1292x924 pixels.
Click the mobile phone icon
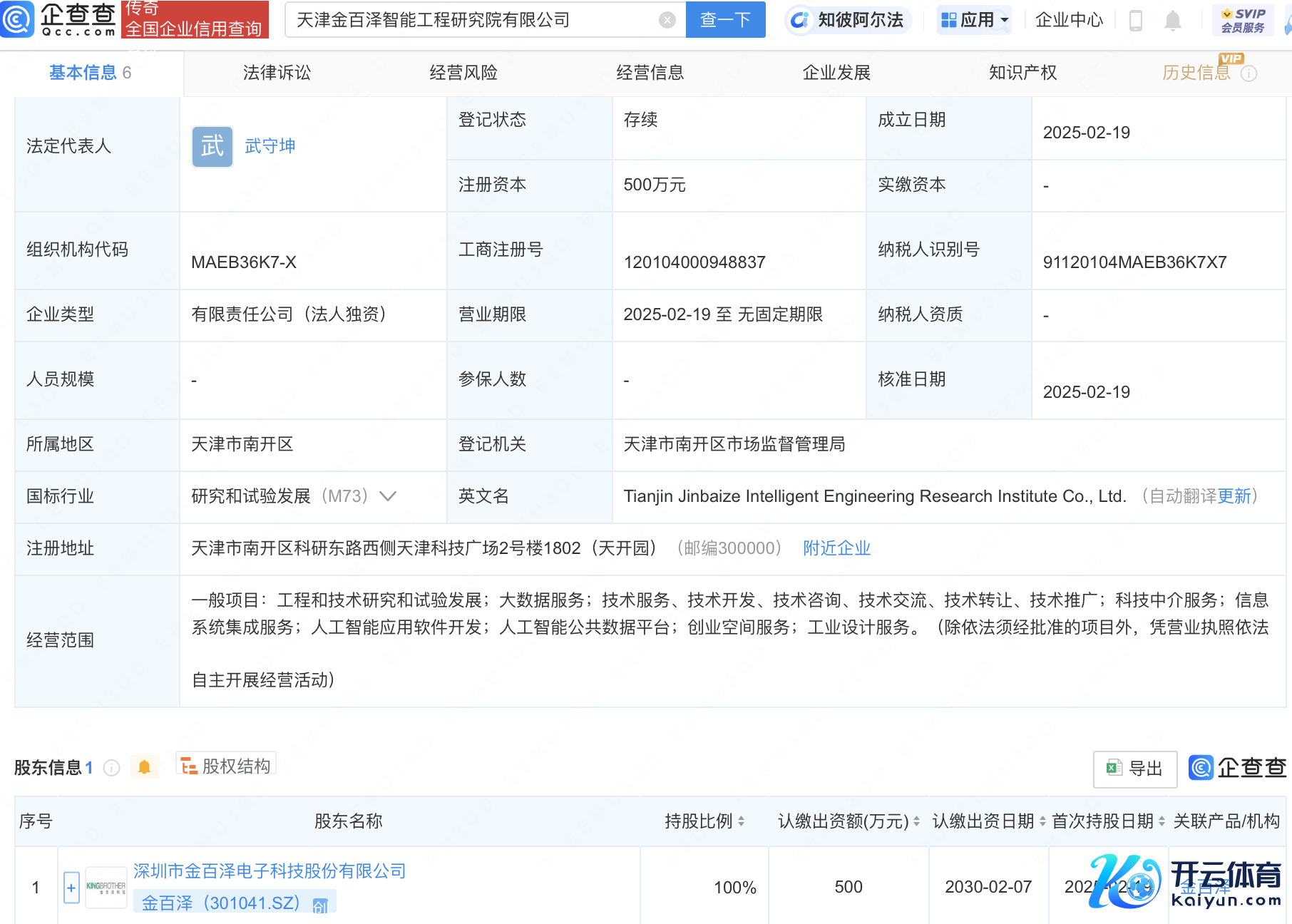[x=1136, y=21]
